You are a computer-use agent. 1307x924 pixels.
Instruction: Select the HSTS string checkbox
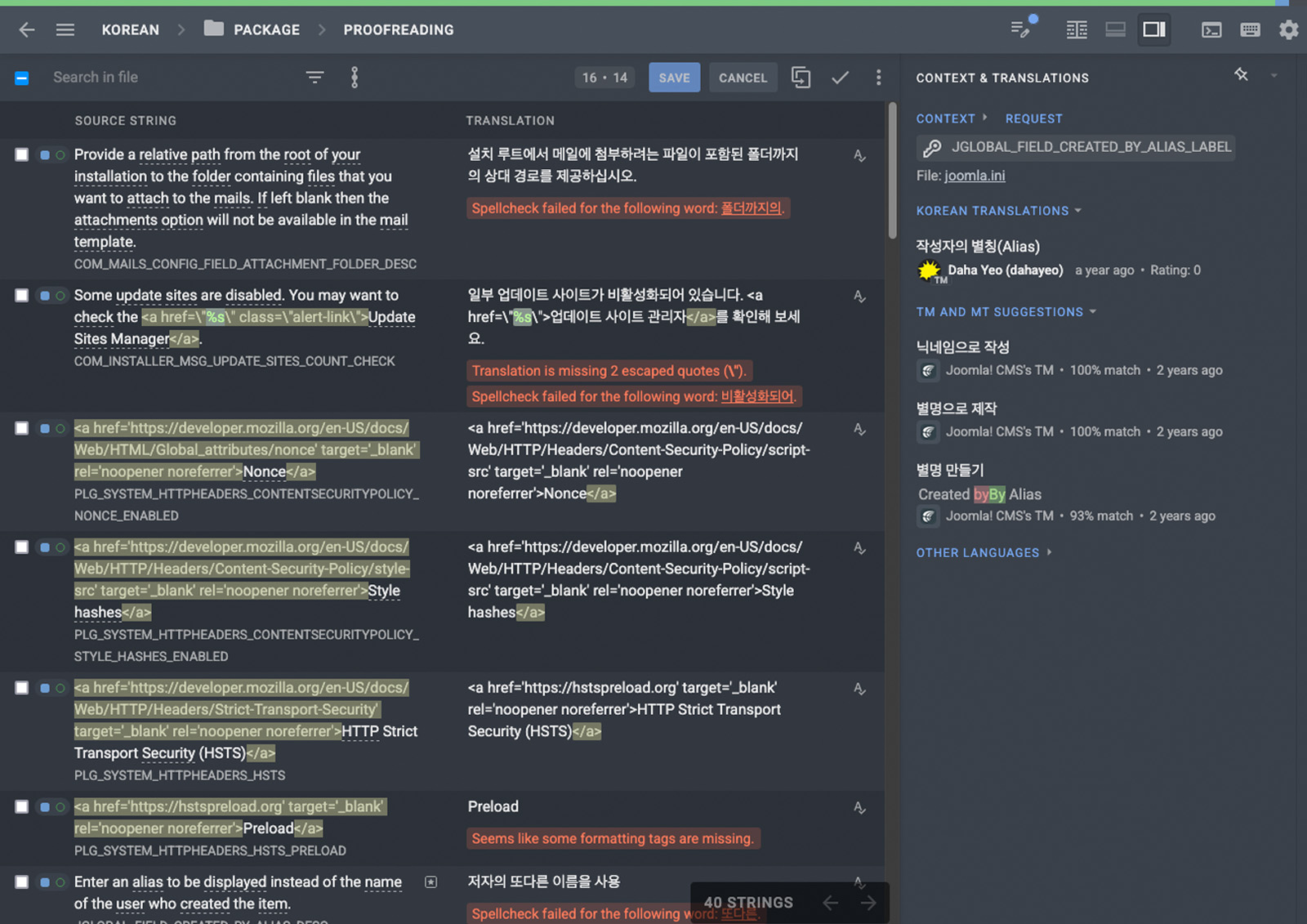[x=22, y=688]
